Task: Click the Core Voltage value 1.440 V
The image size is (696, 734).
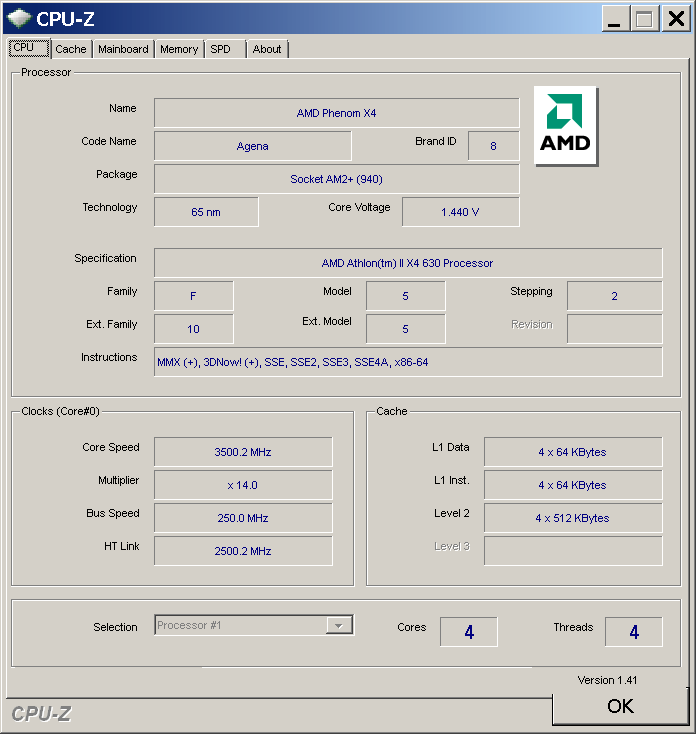Action: tap(461, 212)
